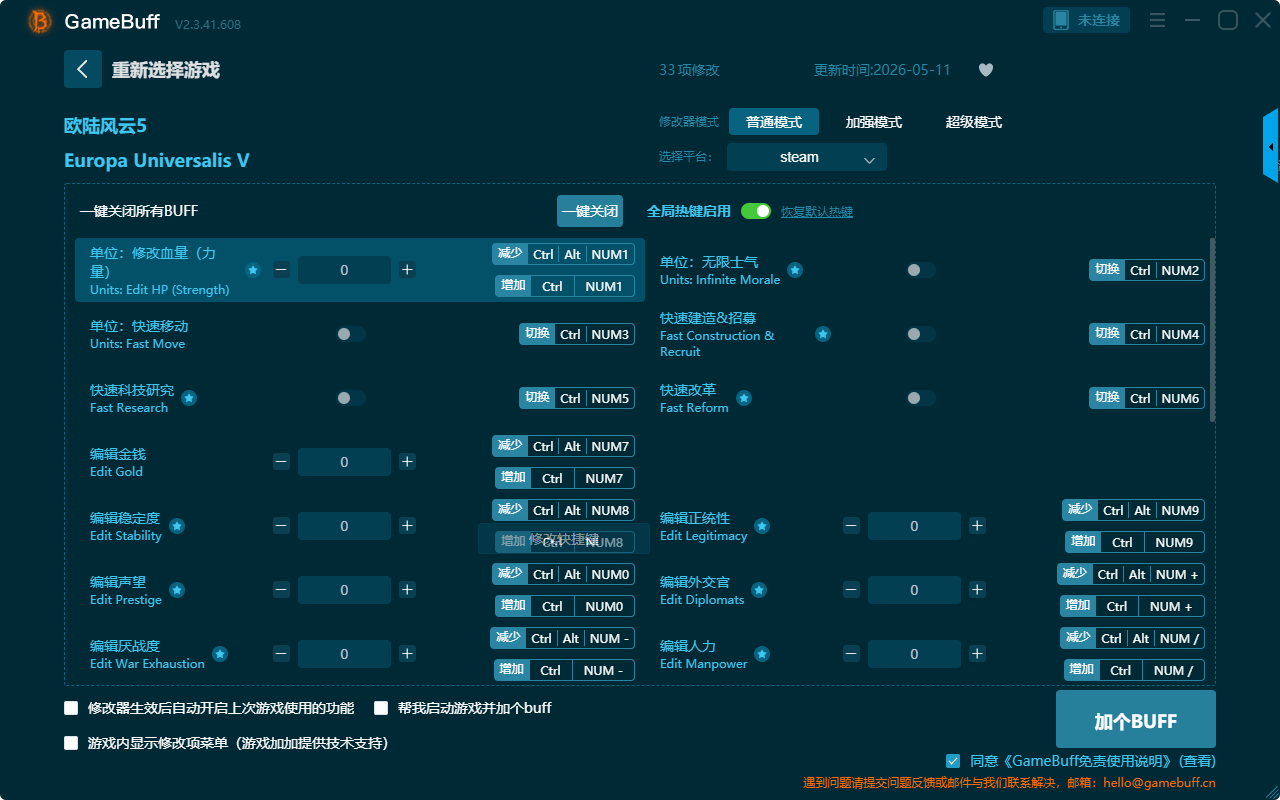Click Ctrl Alt NUM7 decrease hotkey for Gold
This screenshot has height=800, width=1280.
(563, 446)
